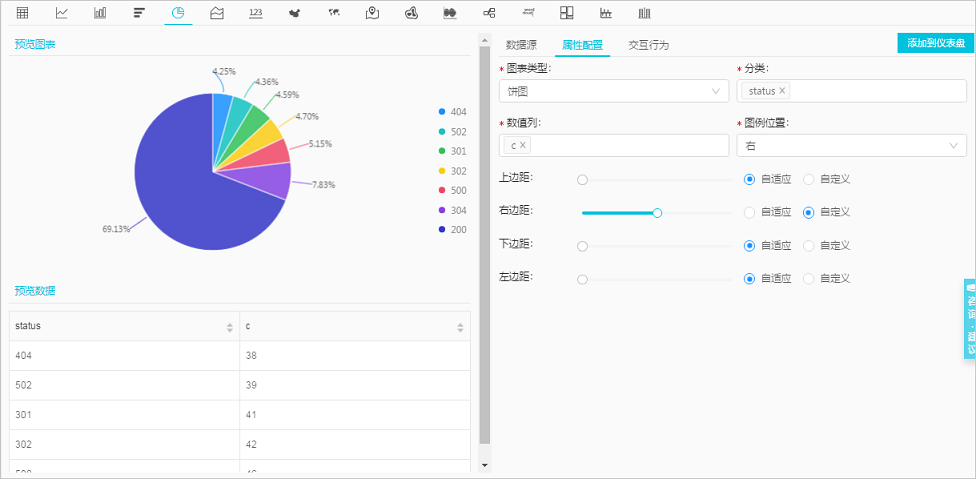Click the 添加到仪表盘 button

pos(936,43)
